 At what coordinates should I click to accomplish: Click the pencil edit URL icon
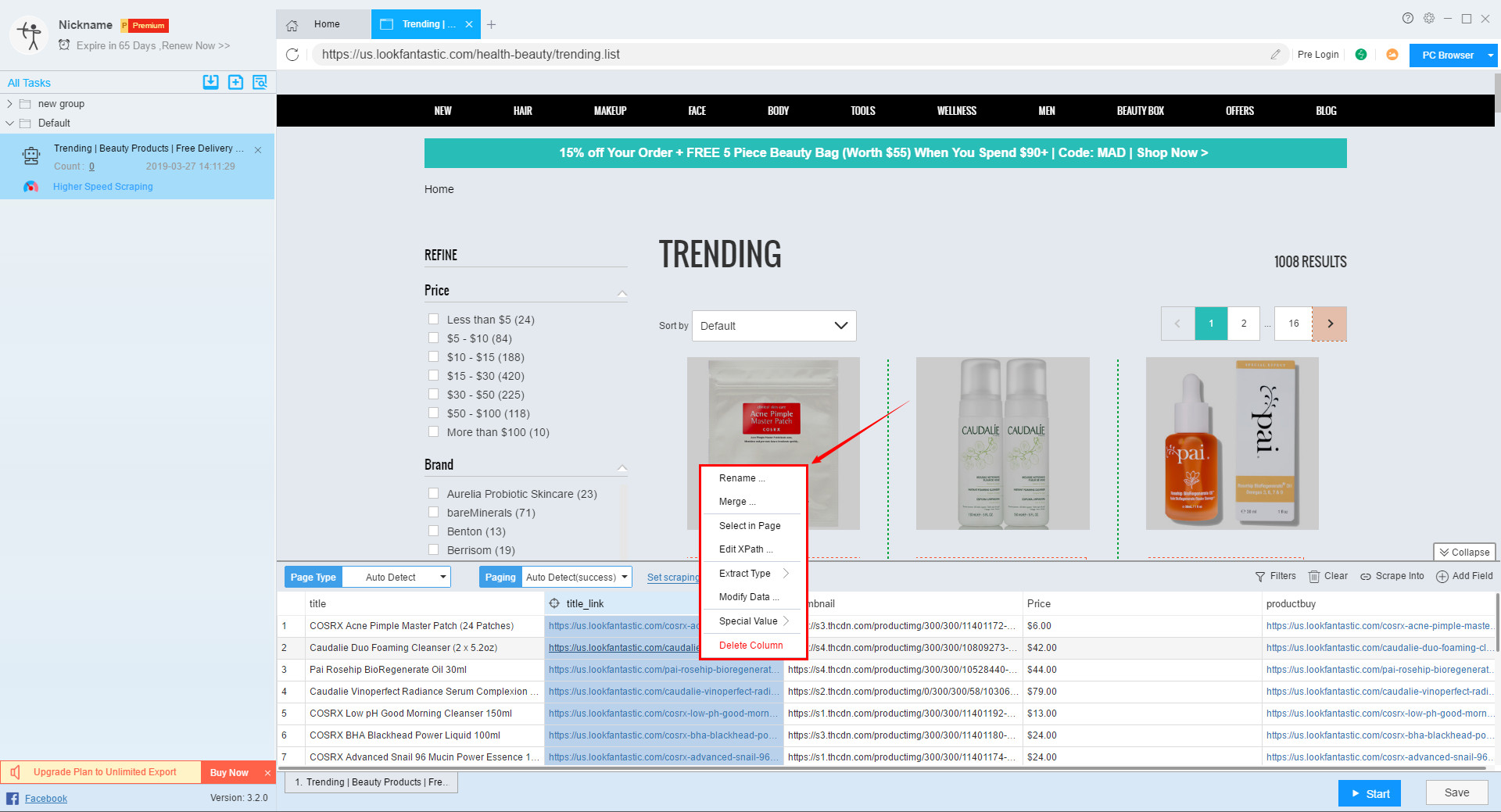[x=1275, y=55]
